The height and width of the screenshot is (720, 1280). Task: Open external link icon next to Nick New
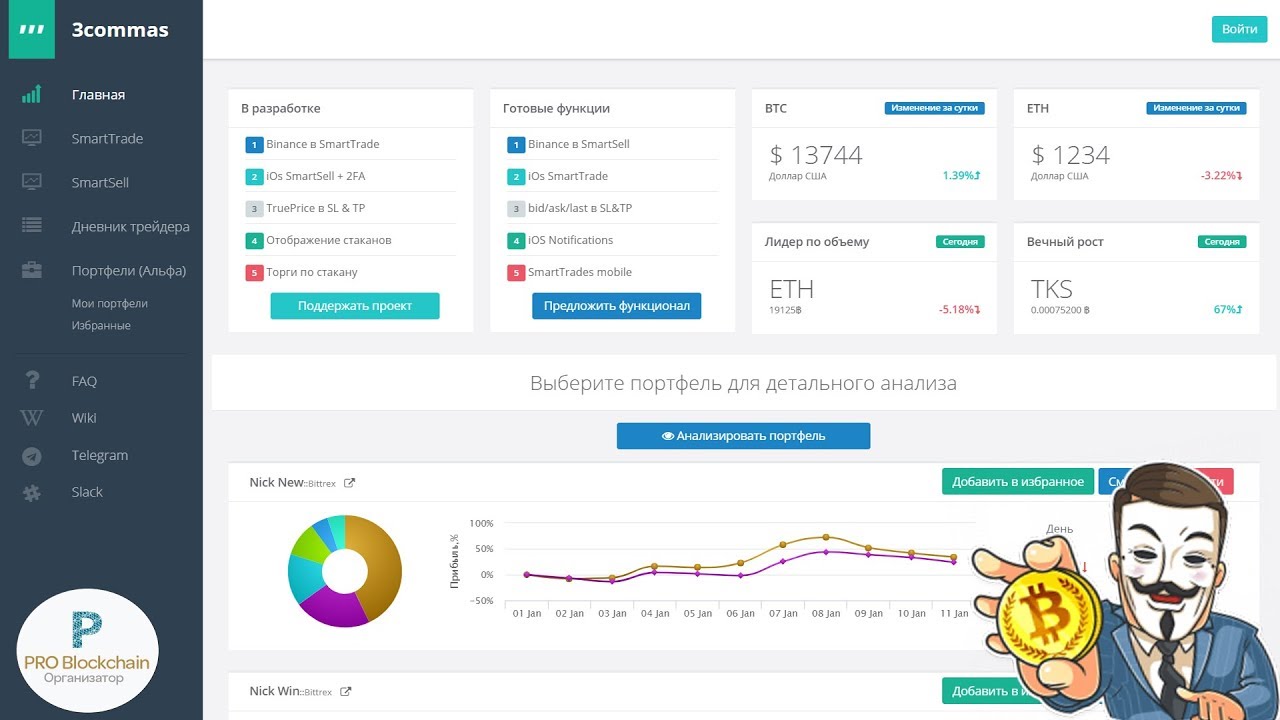click(x=349, y=483)
